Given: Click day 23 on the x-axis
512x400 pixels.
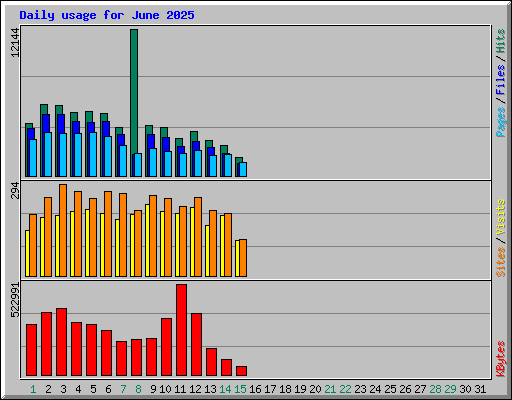Looking at the screenshot, I should point(360,389).
